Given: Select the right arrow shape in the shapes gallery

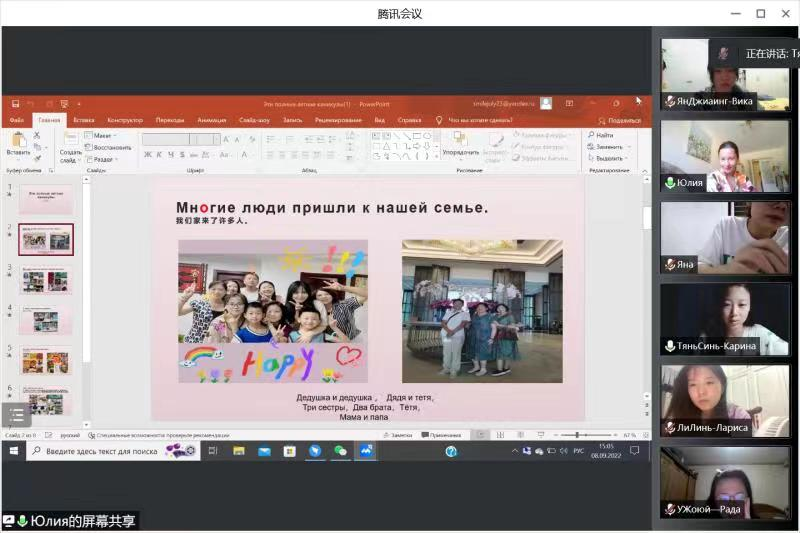Looking at the screenshot, I should (417, 146).
